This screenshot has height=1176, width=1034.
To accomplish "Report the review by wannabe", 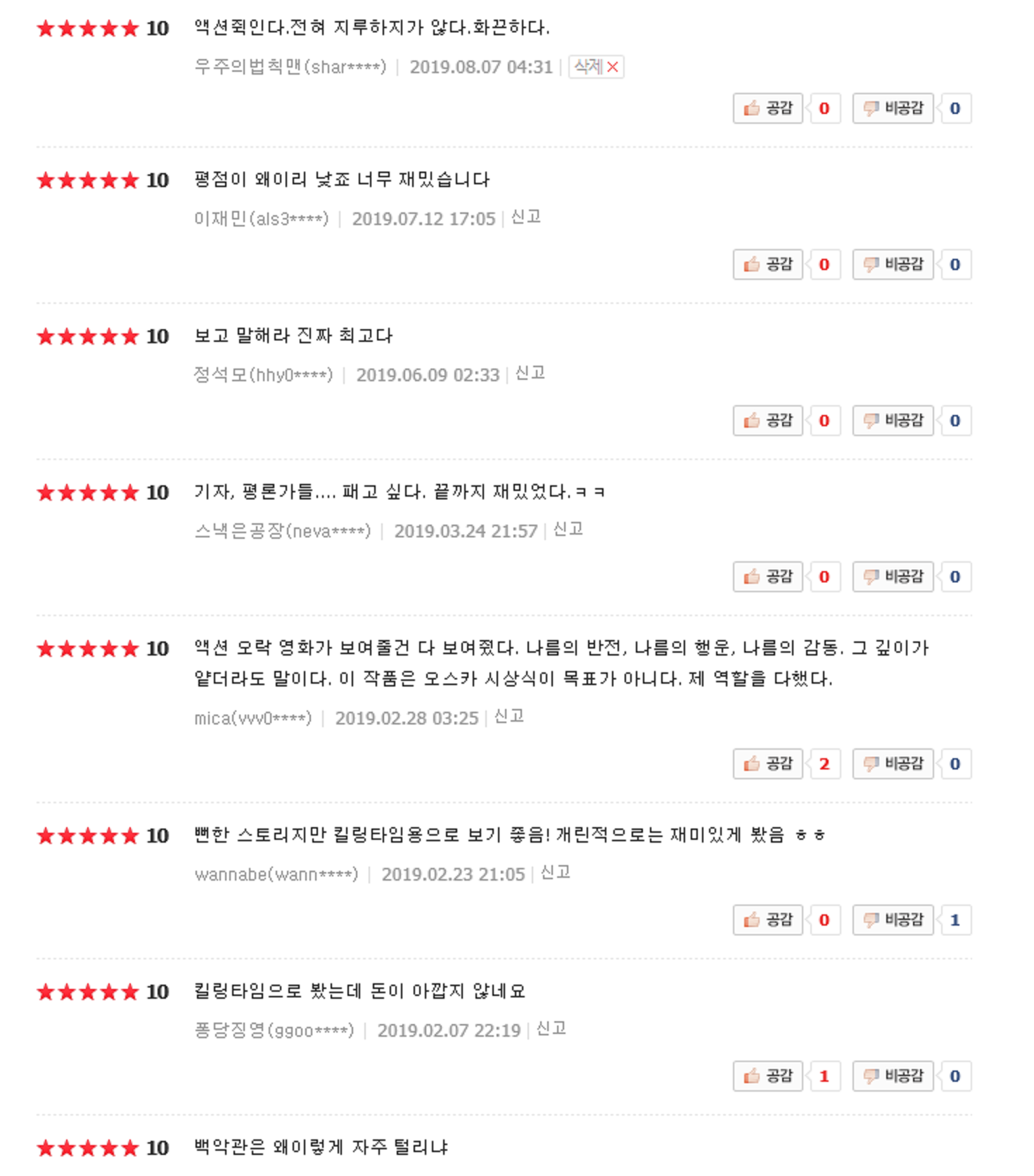I will click(555, 873).
